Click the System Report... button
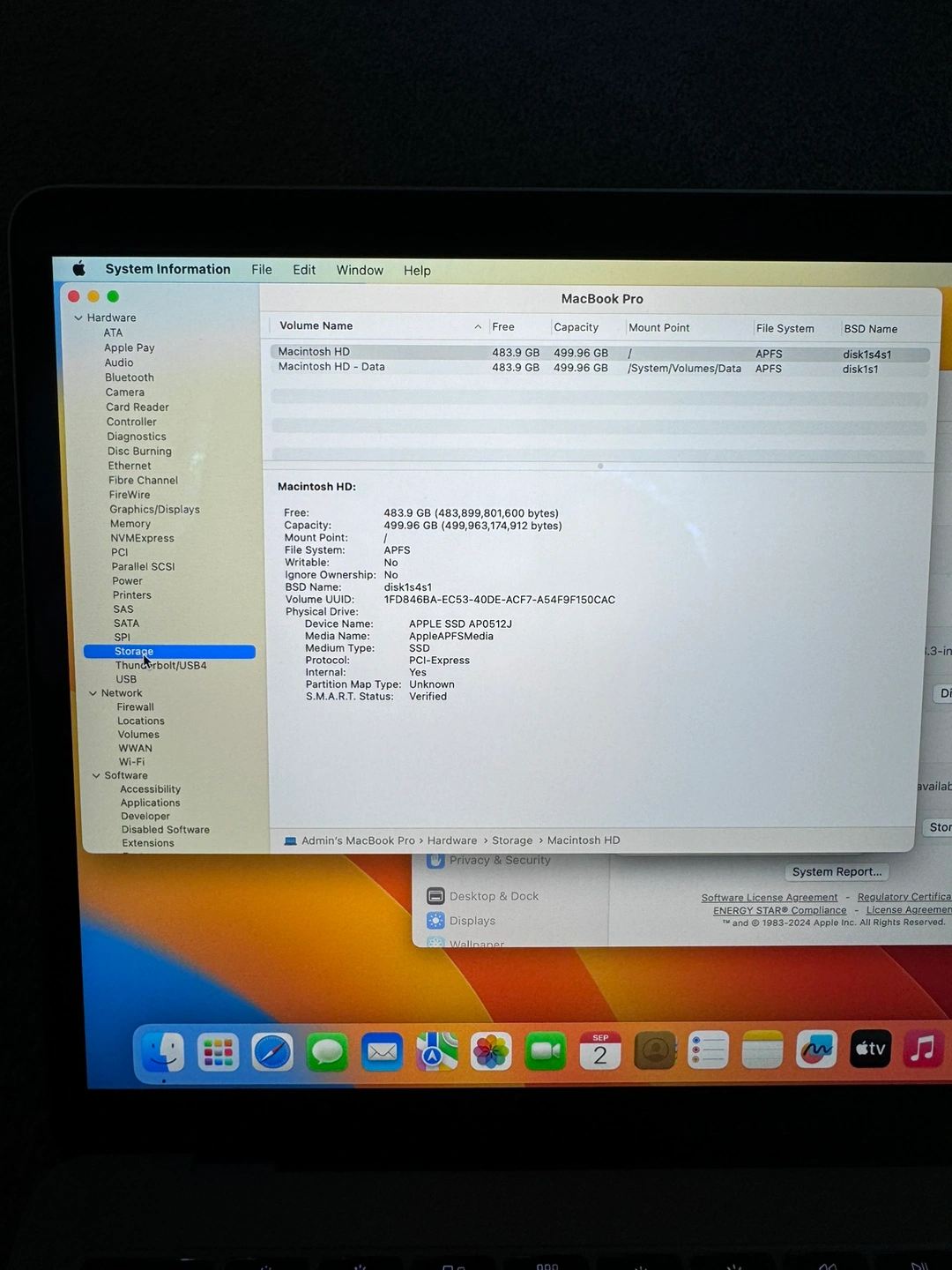952x1270 pixels. coord(837,872)
